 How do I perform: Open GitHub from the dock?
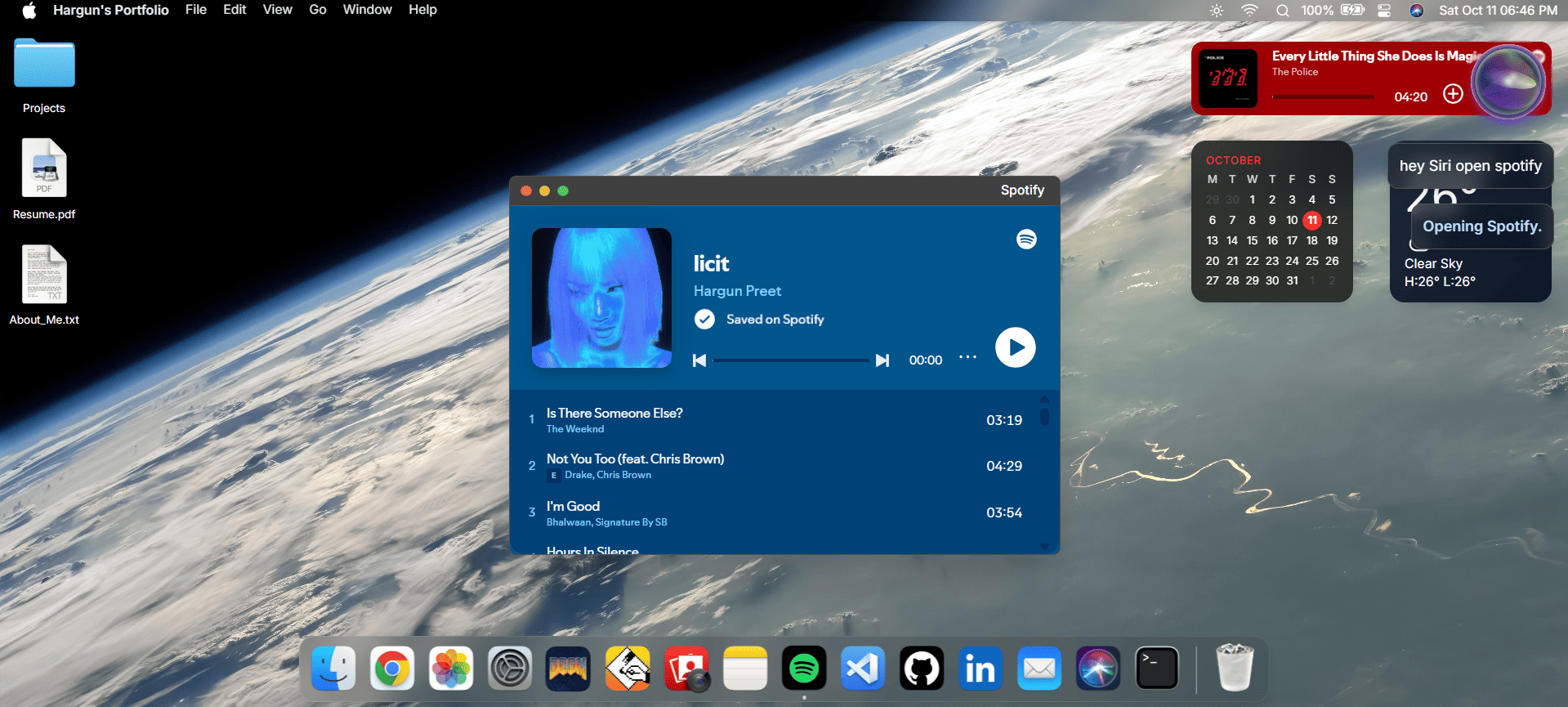click(922, 669)
